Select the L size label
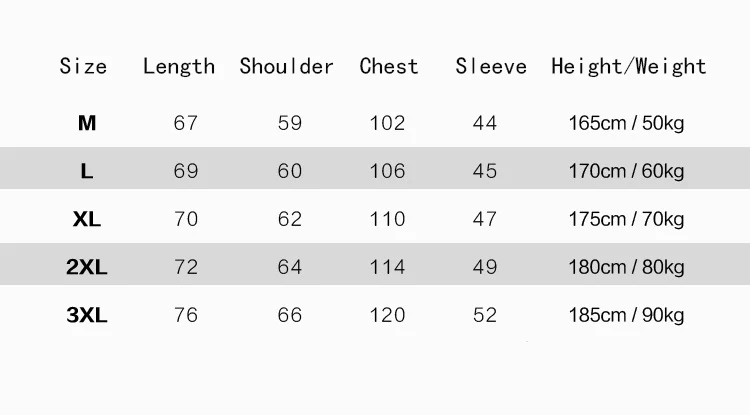 point(87,171)
